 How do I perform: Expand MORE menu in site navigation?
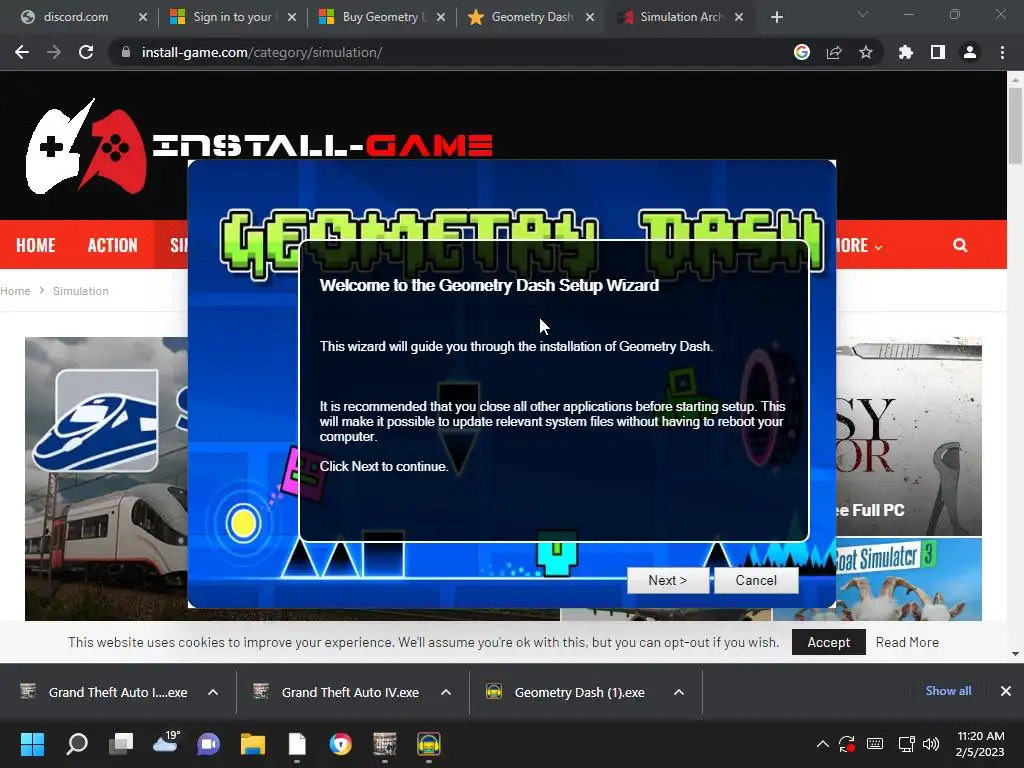click(859, 245)
